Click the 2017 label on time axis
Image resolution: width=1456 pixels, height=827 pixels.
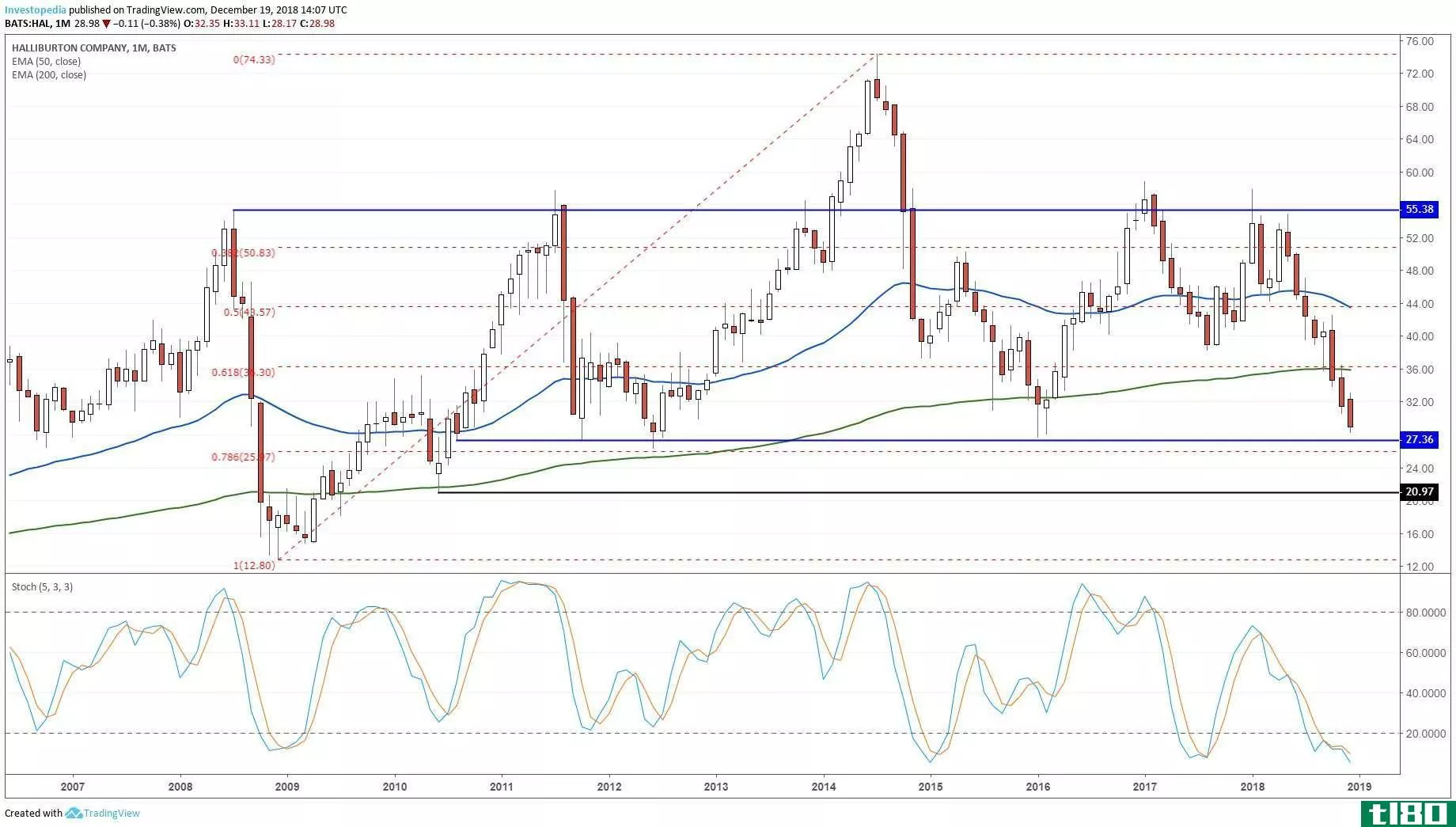[1145, 787]
